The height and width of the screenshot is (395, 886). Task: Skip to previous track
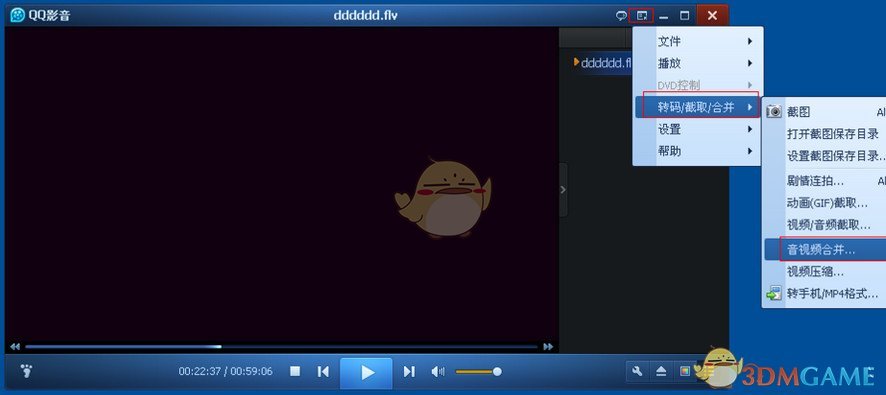(x=323, y=371)
